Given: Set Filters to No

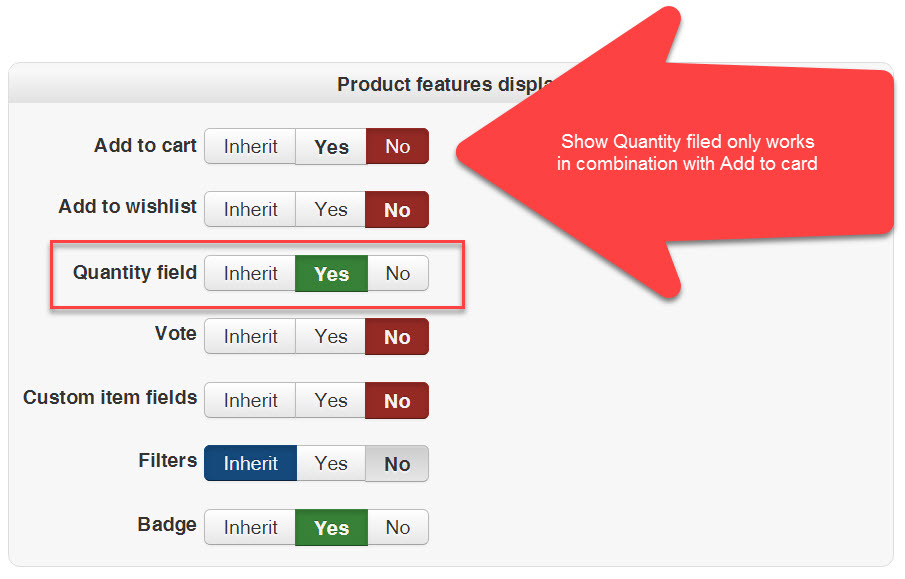Looking at the screenshot, I should (x=397, y=463).
